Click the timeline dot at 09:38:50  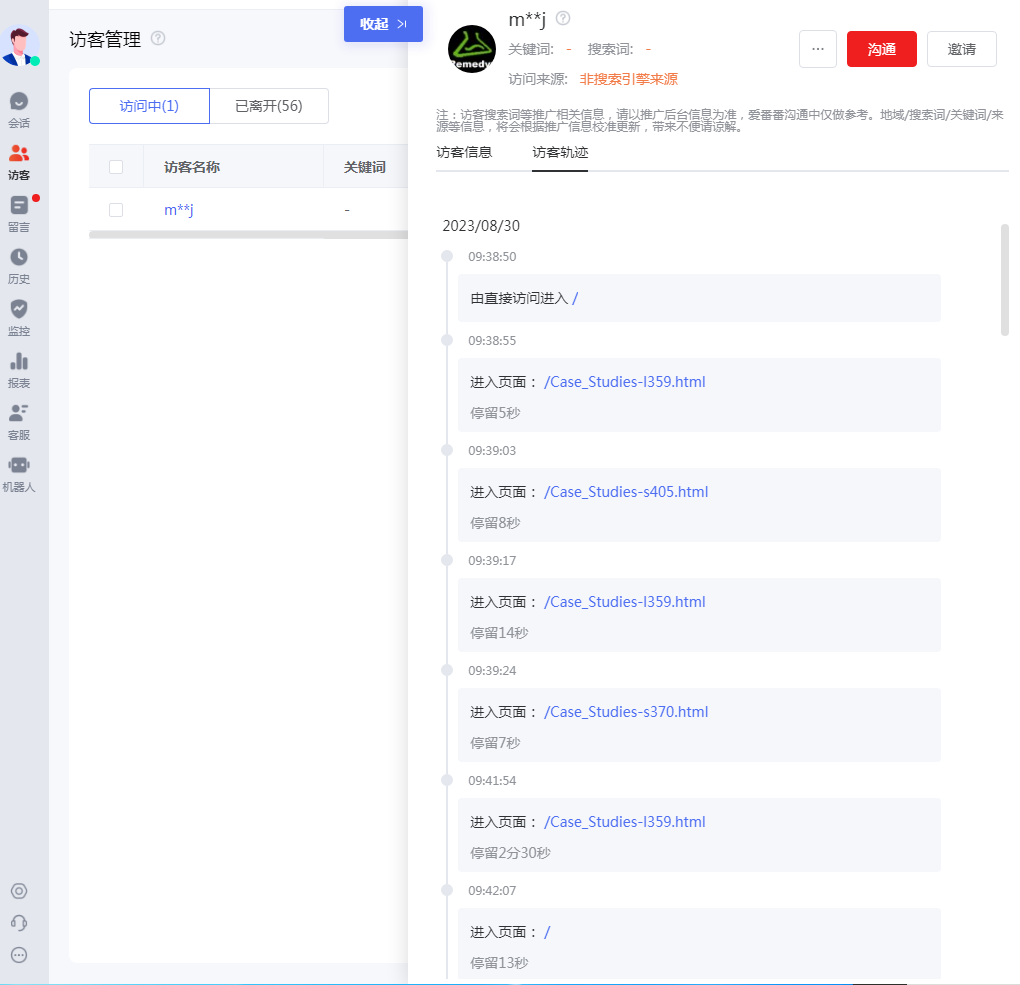click(447, 256)
